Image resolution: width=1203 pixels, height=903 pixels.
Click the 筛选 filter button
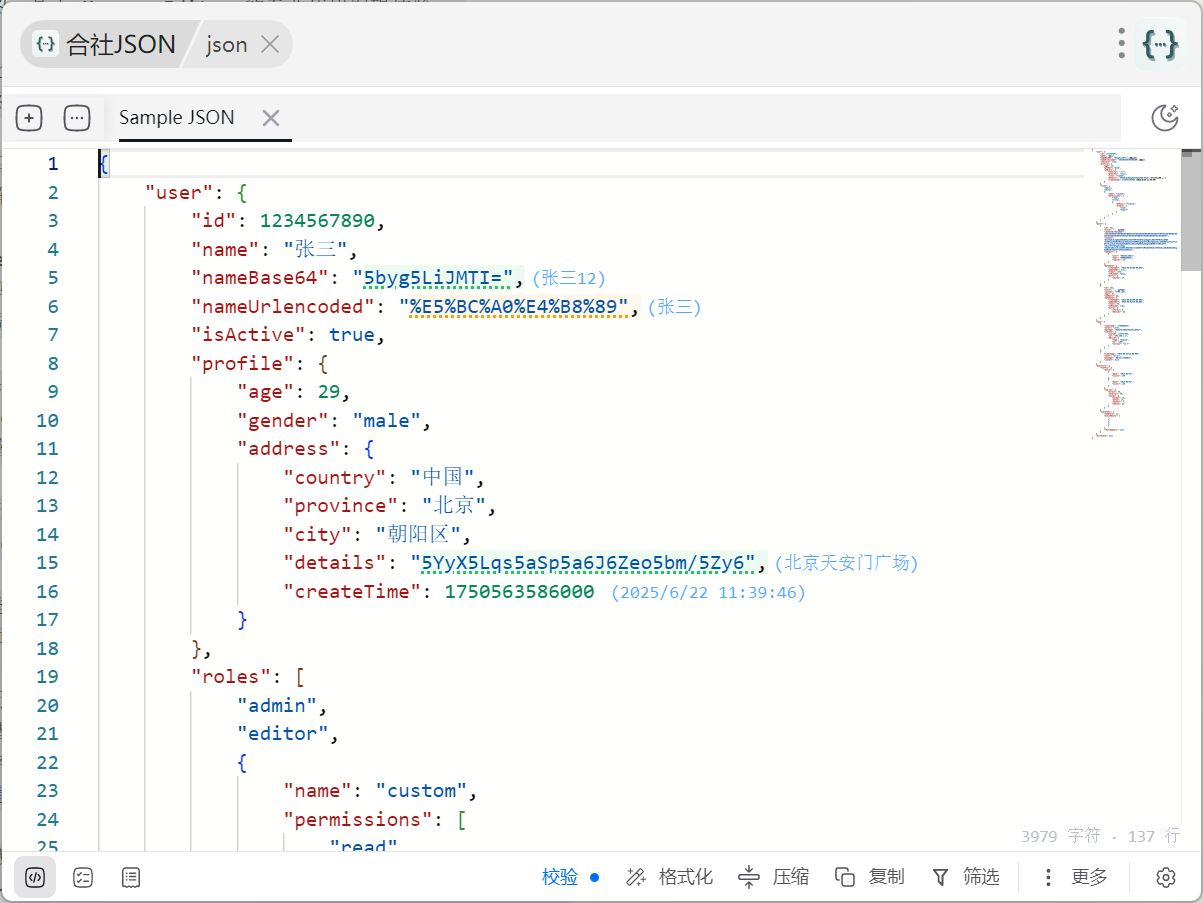click(x=965, y=877)
